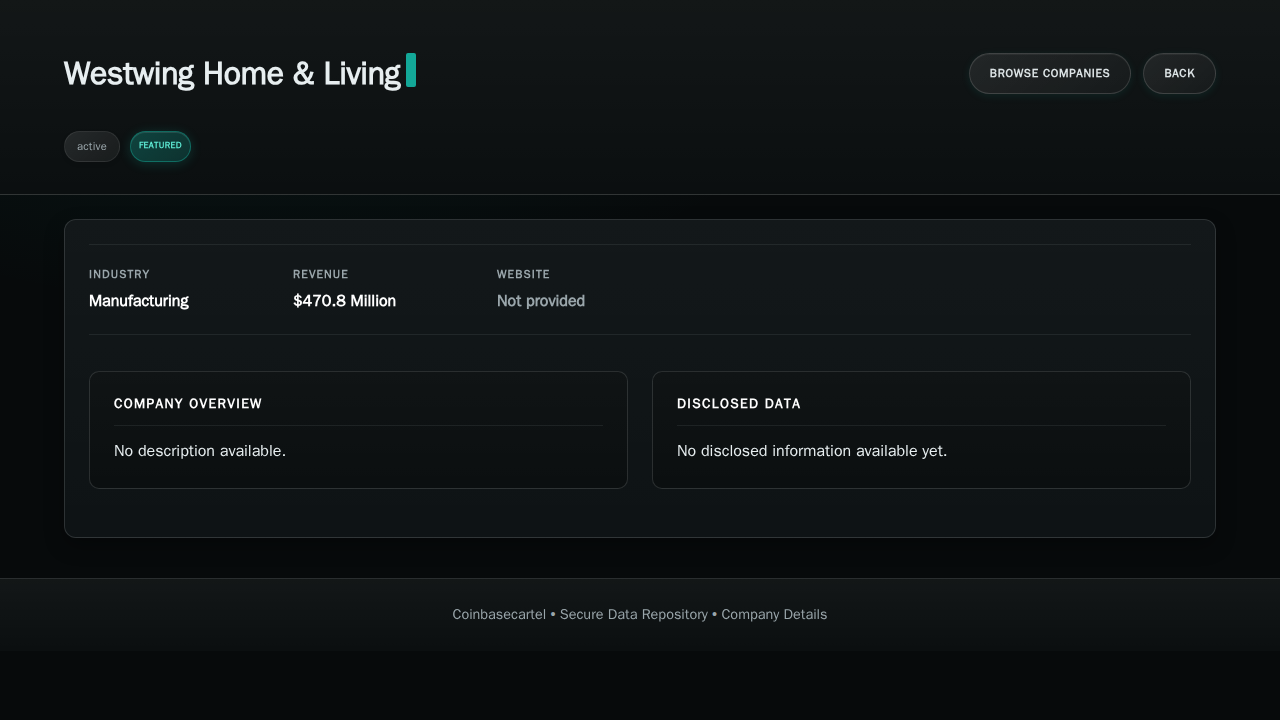Viewport: 1280px width, 720px height.
Task: Click Company Details in the footer
Action: point(774,614)
